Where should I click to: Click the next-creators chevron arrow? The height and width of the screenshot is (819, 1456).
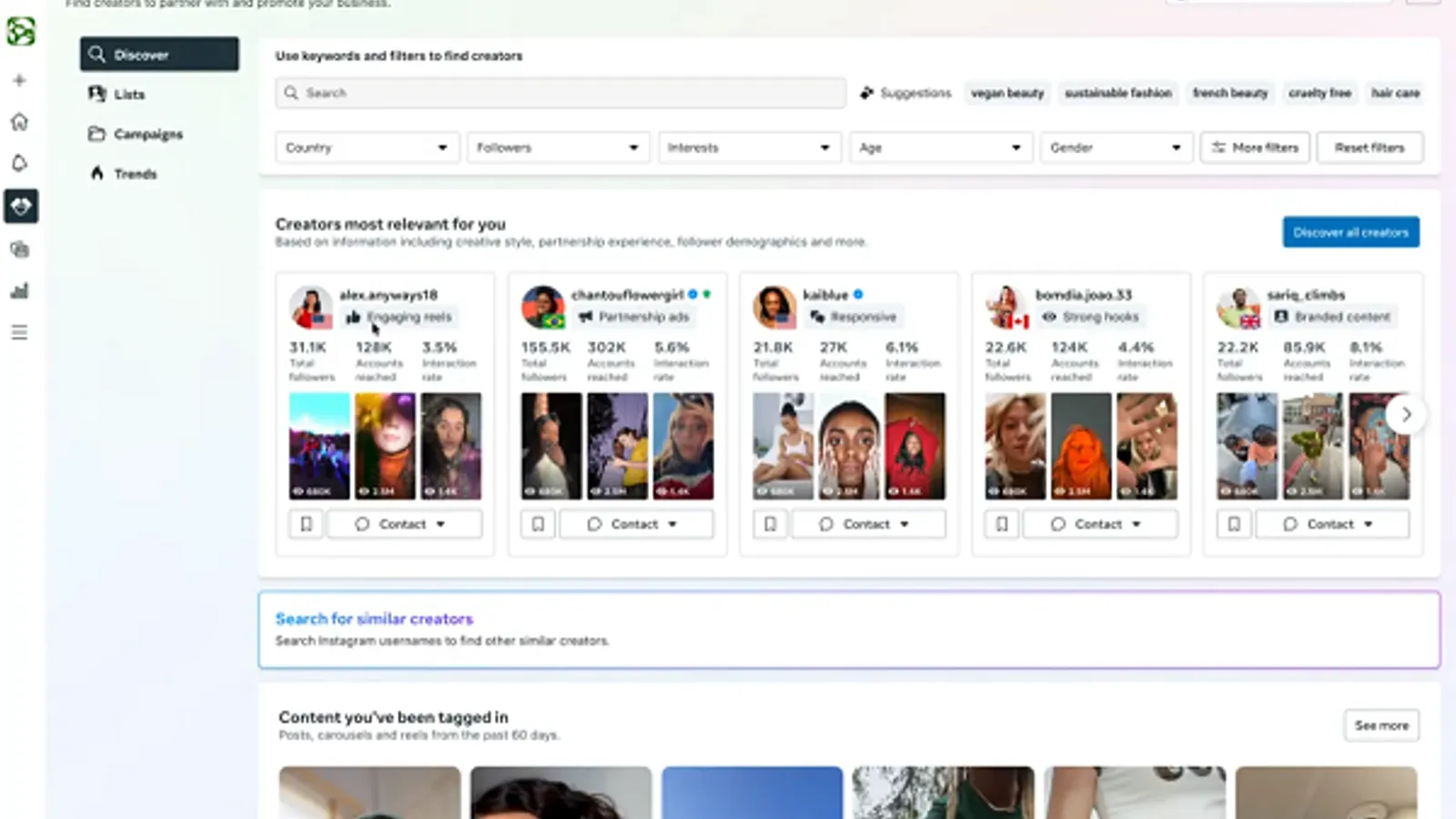(1407, 414)
